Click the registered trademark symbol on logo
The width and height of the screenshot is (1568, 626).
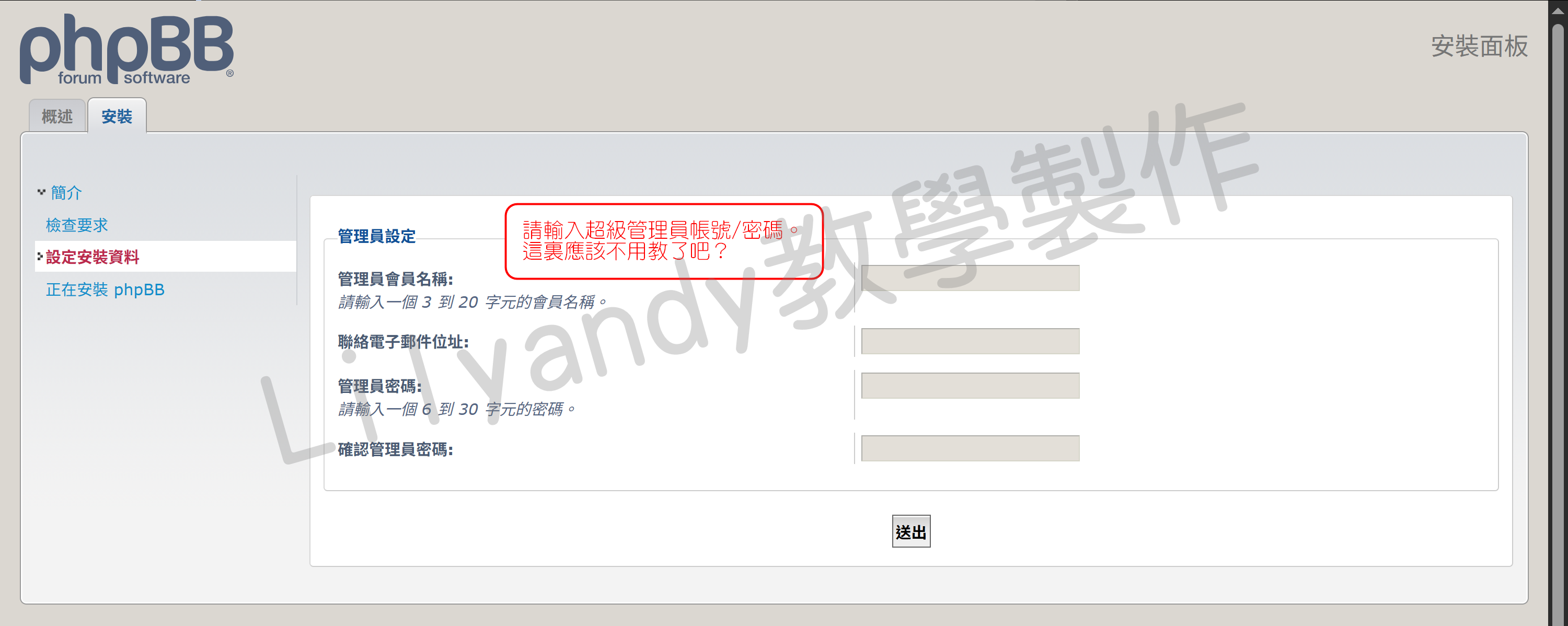(x=229, y=73)
